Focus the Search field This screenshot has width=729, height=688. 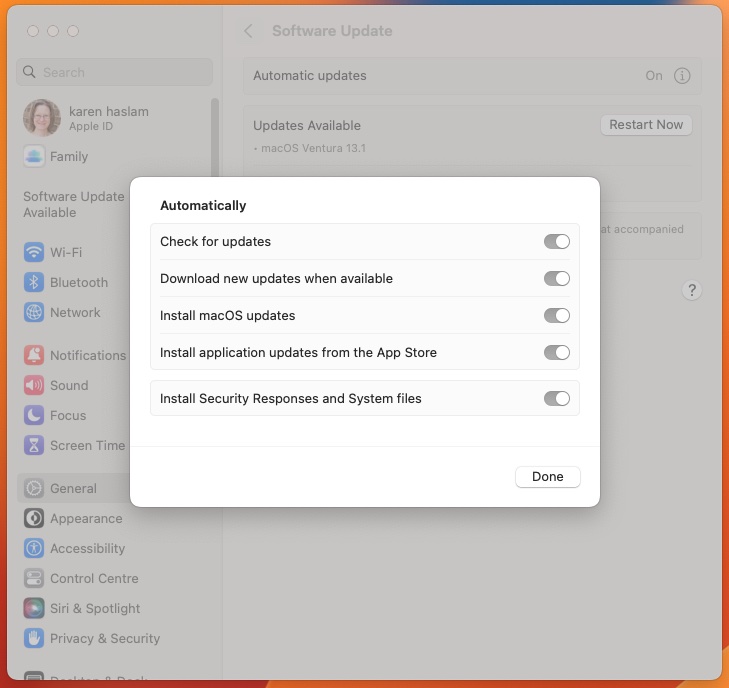114,72
